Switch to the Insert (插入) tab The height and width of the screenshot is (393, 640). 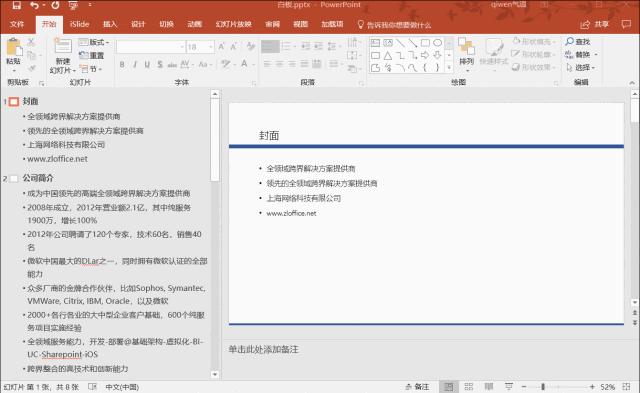pos(110,24)
